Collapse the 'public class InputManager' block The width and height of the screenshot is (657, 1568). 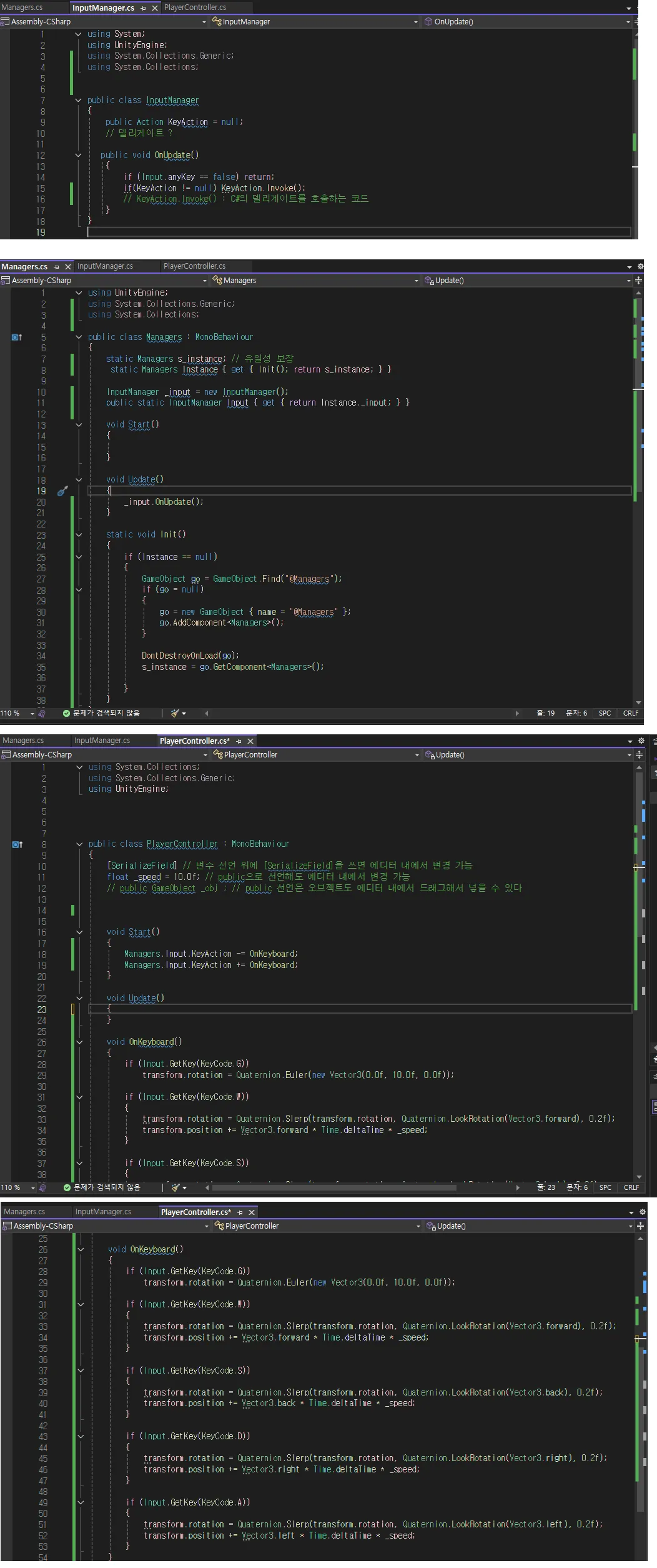tap(78, 100)
